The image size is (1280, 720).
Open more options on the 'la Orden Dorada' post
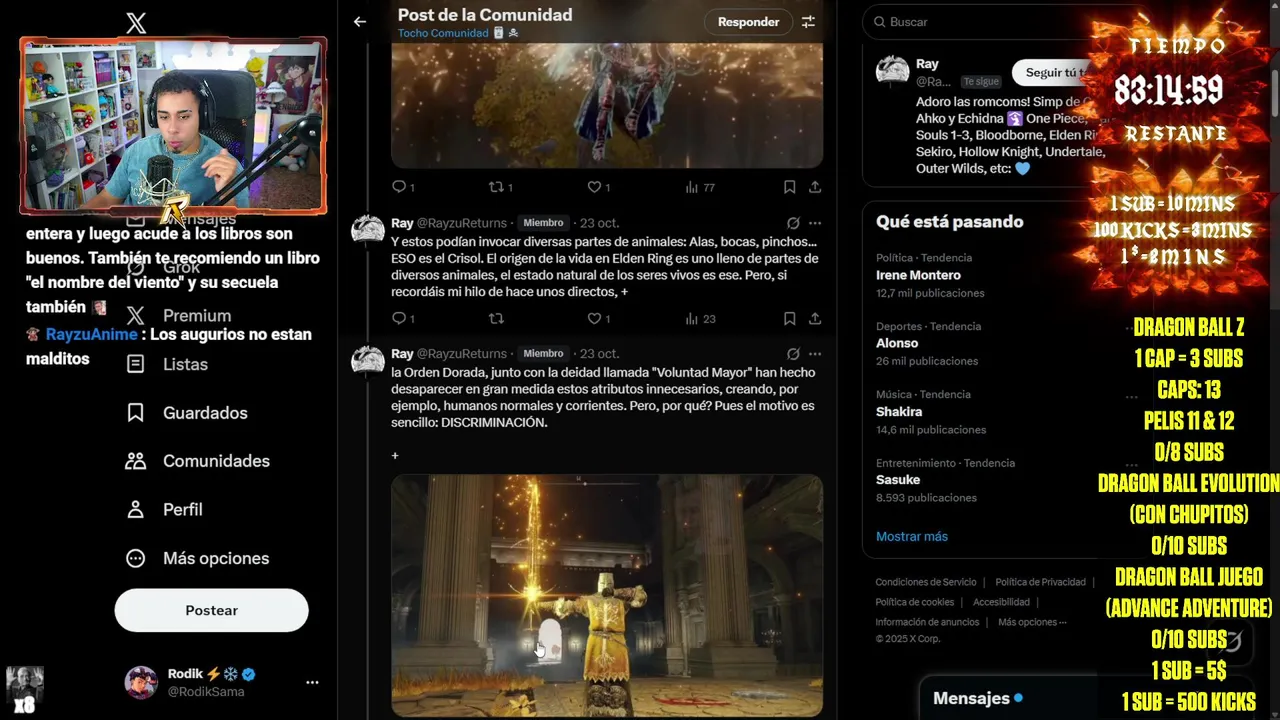point(815,354)
